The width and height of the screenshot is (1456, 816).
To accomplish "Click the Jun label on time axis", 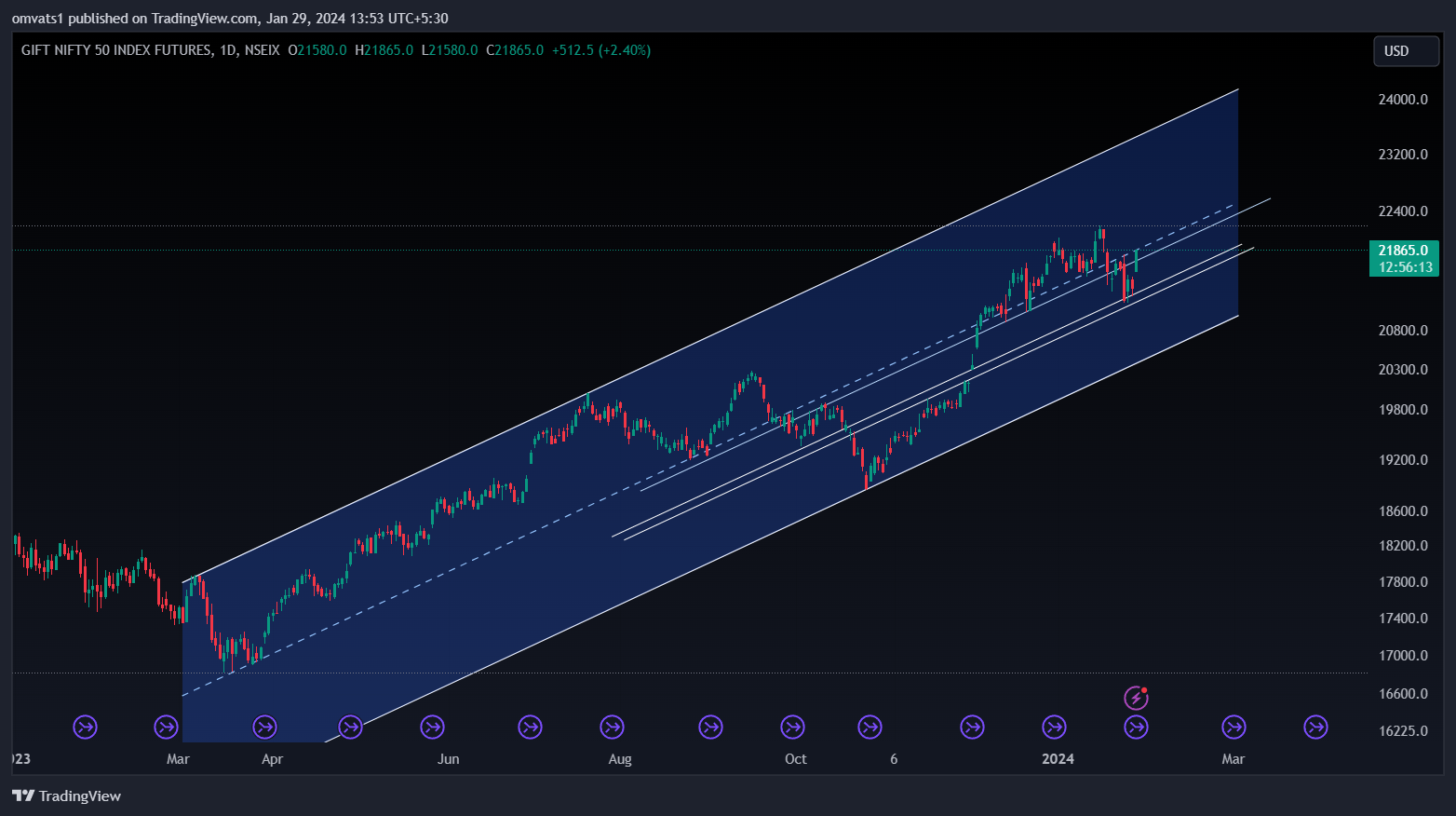I will [449, 759].
